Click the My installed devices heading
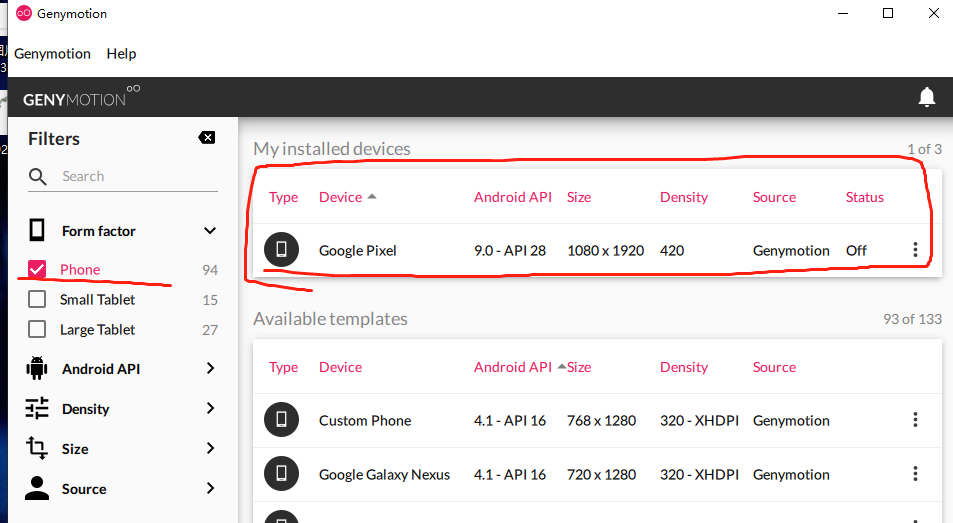The image size is (953, 523). tap(332, 149)
